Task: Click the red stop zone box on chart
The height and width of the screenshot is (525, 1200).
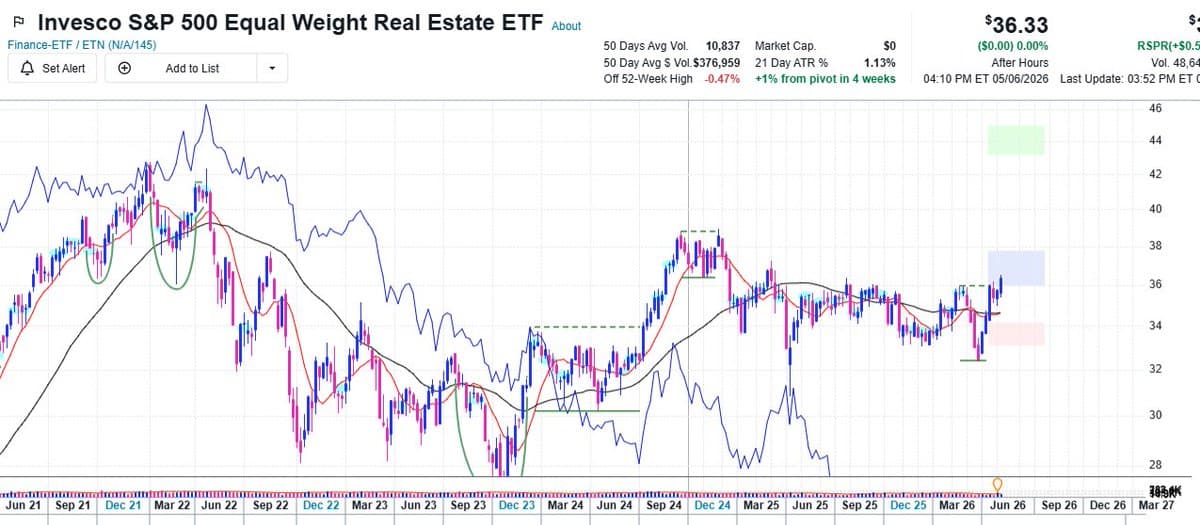Action: 1016,334
